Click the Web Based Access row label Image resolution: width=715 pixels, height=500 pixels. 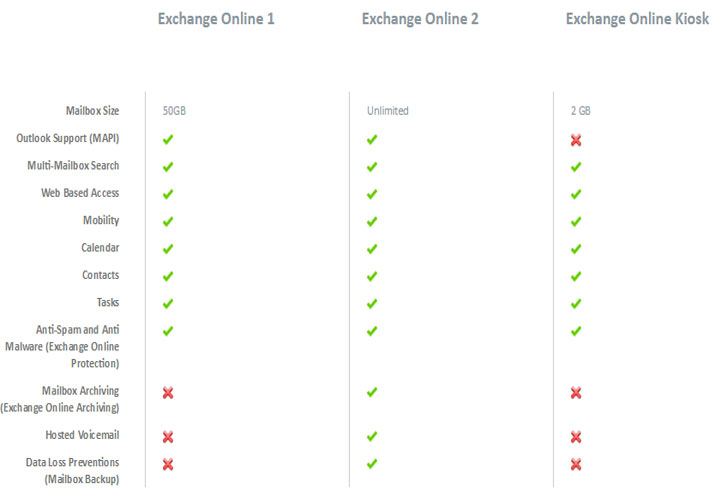coord(80,193)
